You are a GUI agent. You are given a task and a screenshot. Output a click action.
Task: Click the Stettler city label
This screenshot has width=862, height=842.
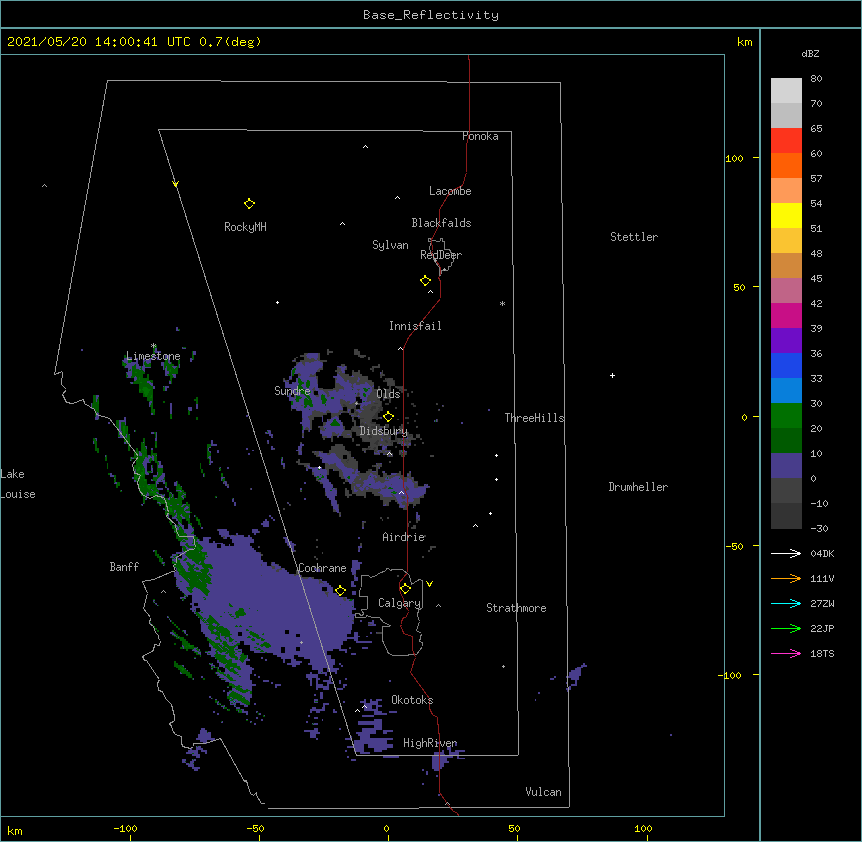[634, 237]
